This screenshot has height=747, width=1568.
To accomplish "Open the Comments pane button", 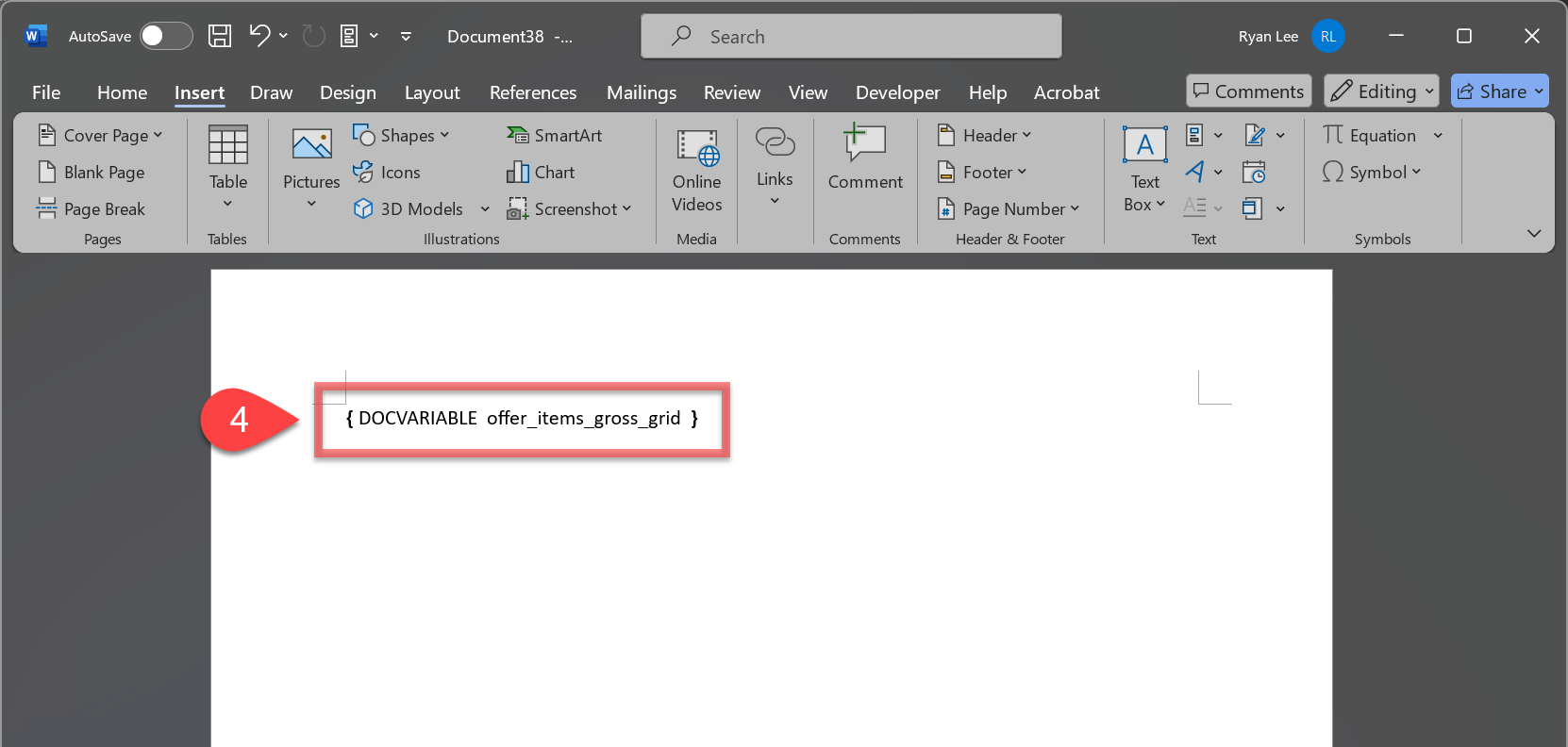I will [x=1248, y=91].
